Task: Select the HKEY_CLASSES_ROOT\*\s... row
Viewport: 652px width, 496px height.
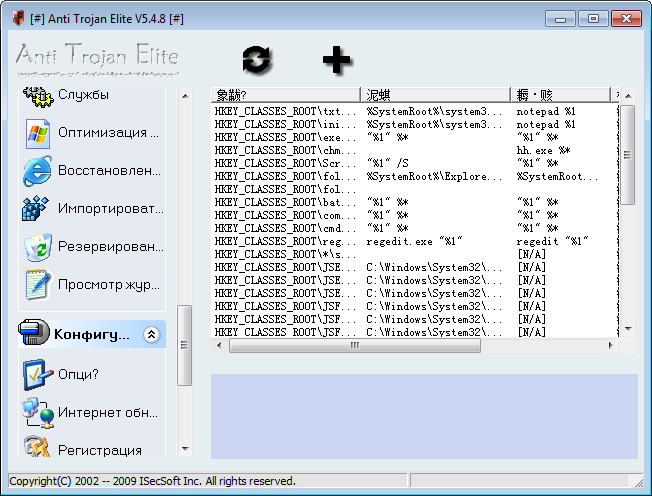Action: [x=415, y=254]
